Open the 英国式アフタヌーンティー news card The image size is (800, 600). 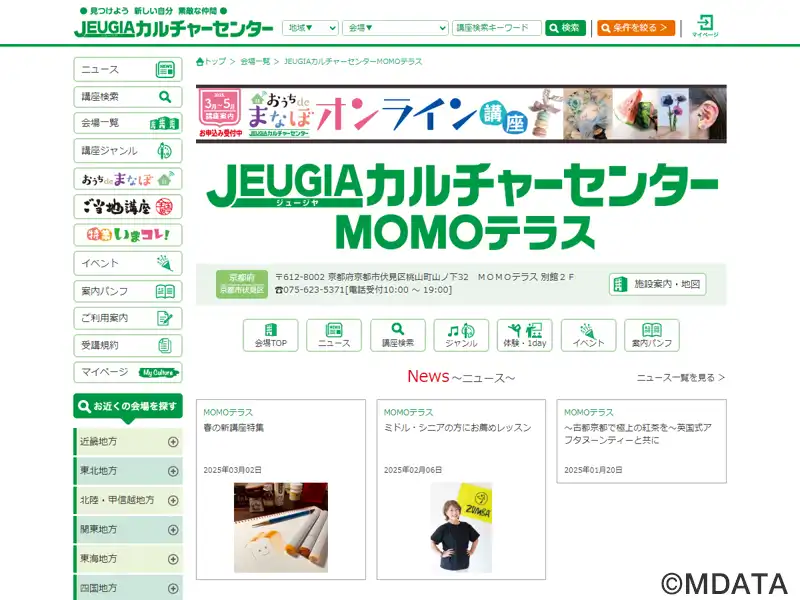click(x=641, y=441)
